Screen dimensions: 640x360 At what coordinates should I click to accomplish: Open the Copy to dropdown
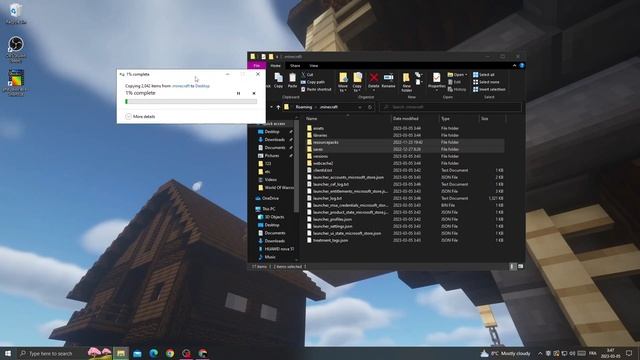pos(357,82)
